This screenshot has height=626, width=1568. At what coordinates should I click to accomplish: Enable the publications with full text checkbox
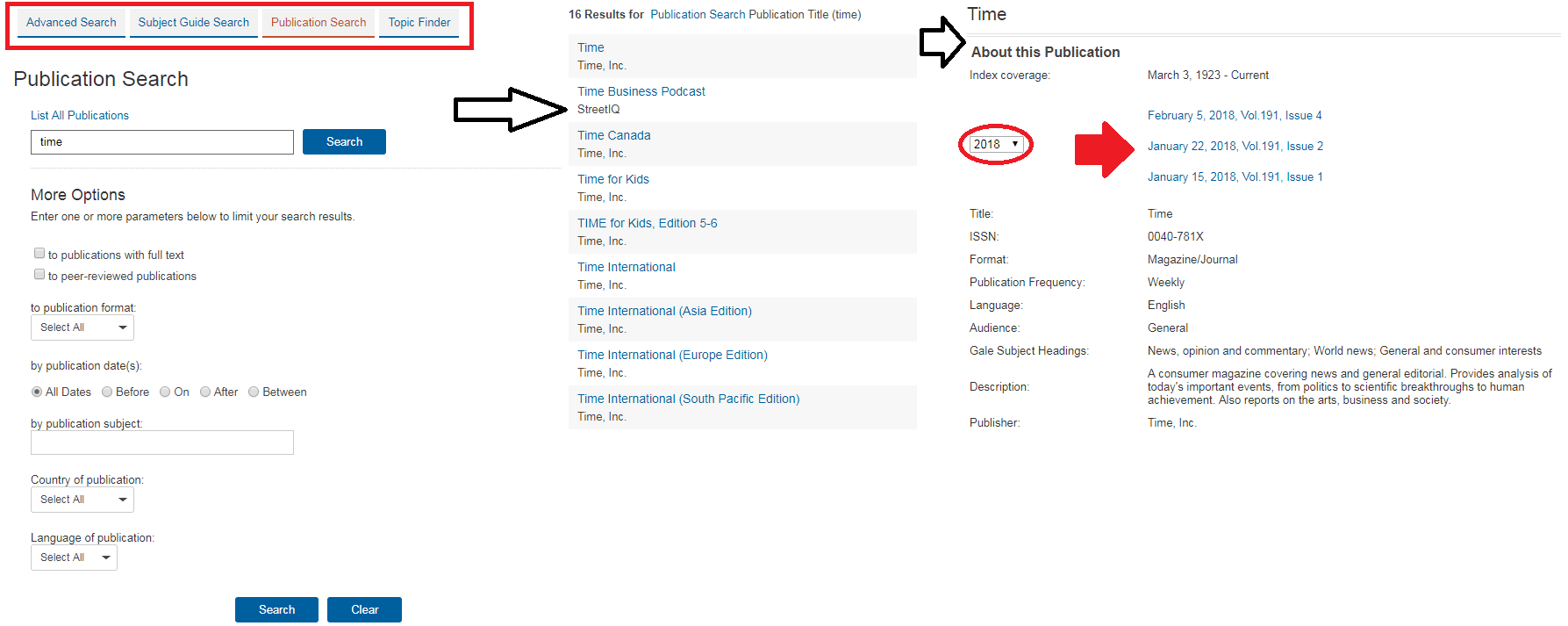coord(39,254)
